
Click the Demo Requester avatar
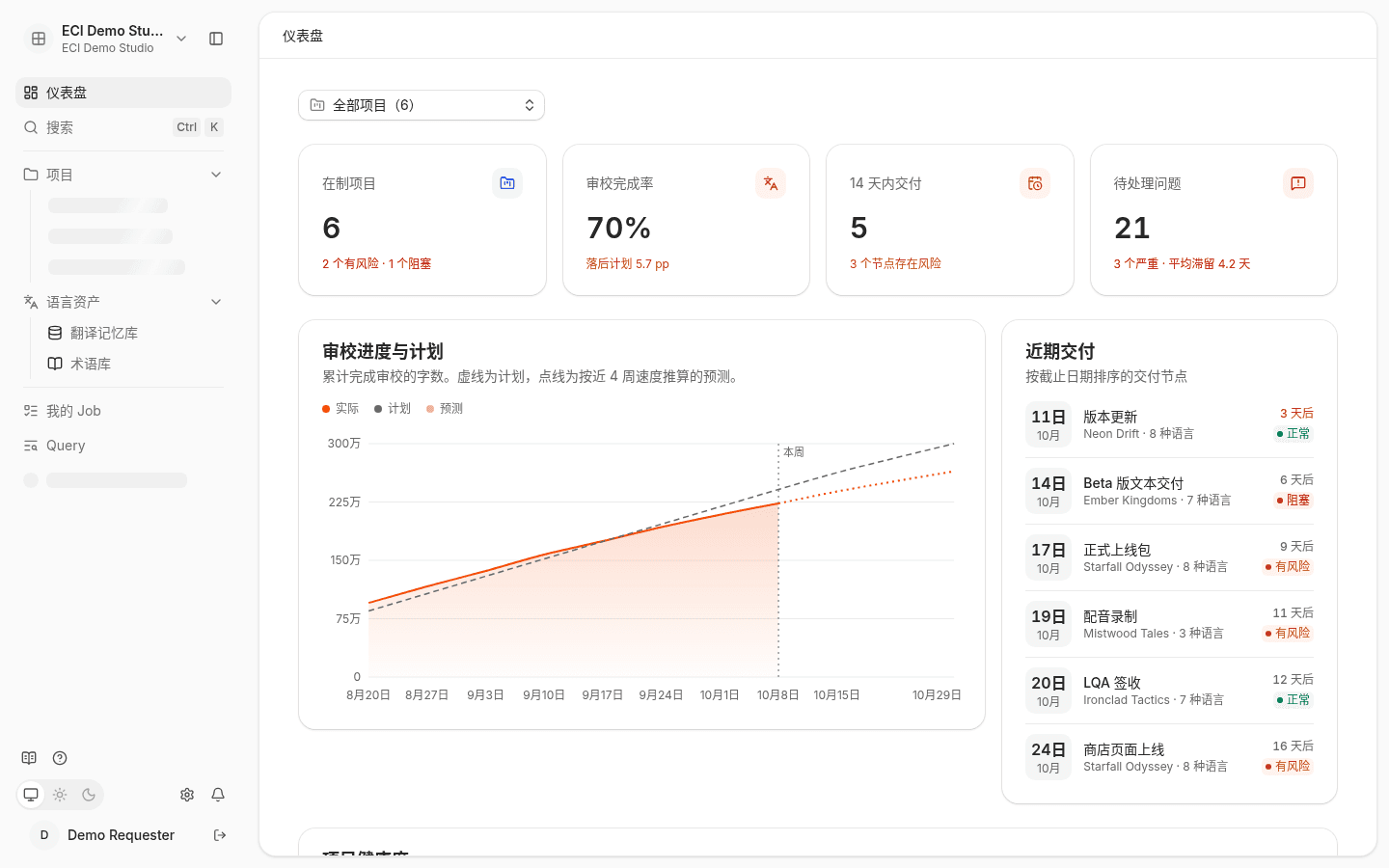point(44,835)
